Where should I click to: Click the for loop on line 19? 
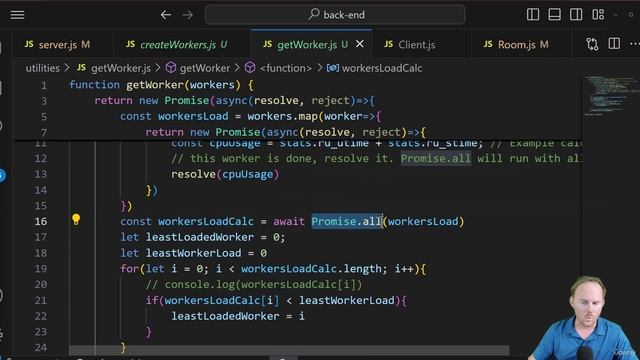point(273,269)
